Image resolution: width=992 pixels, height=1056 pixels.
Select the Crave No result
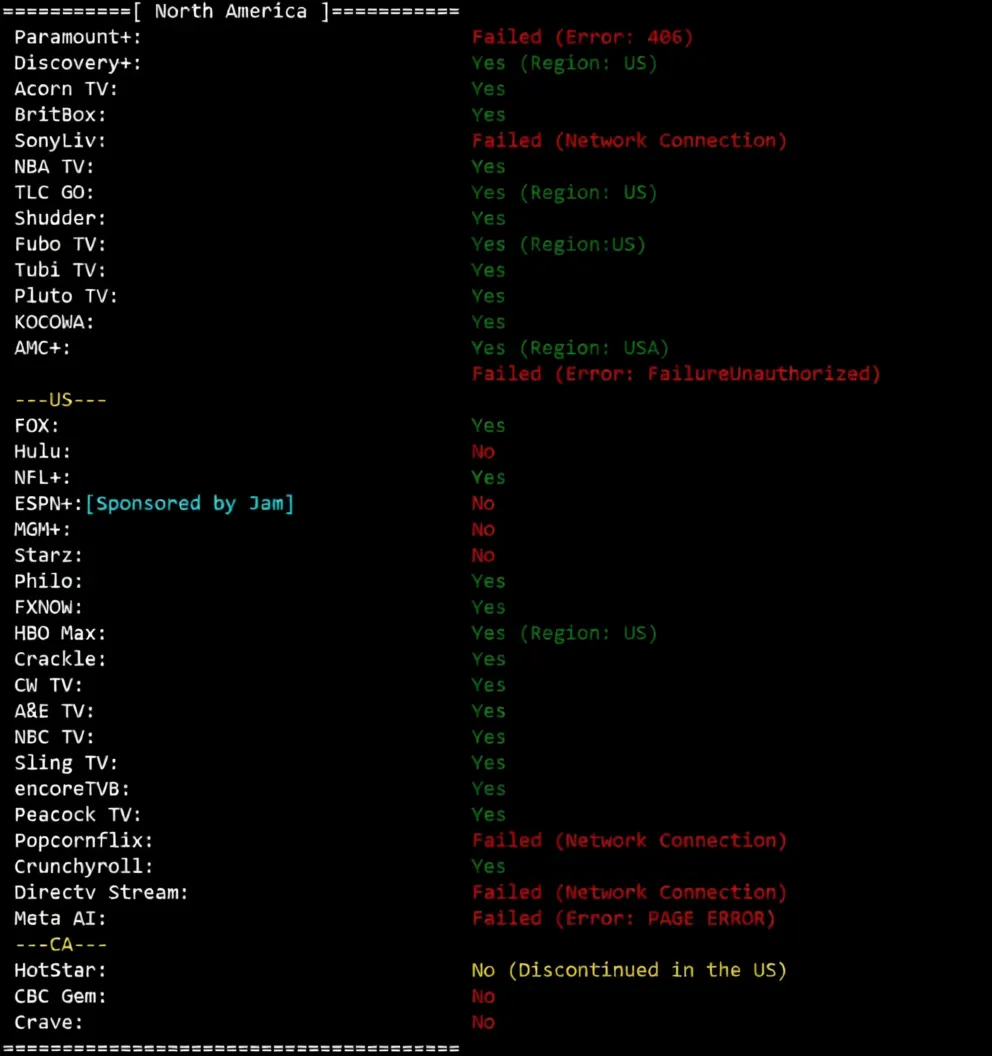[x=483, y=1022]
